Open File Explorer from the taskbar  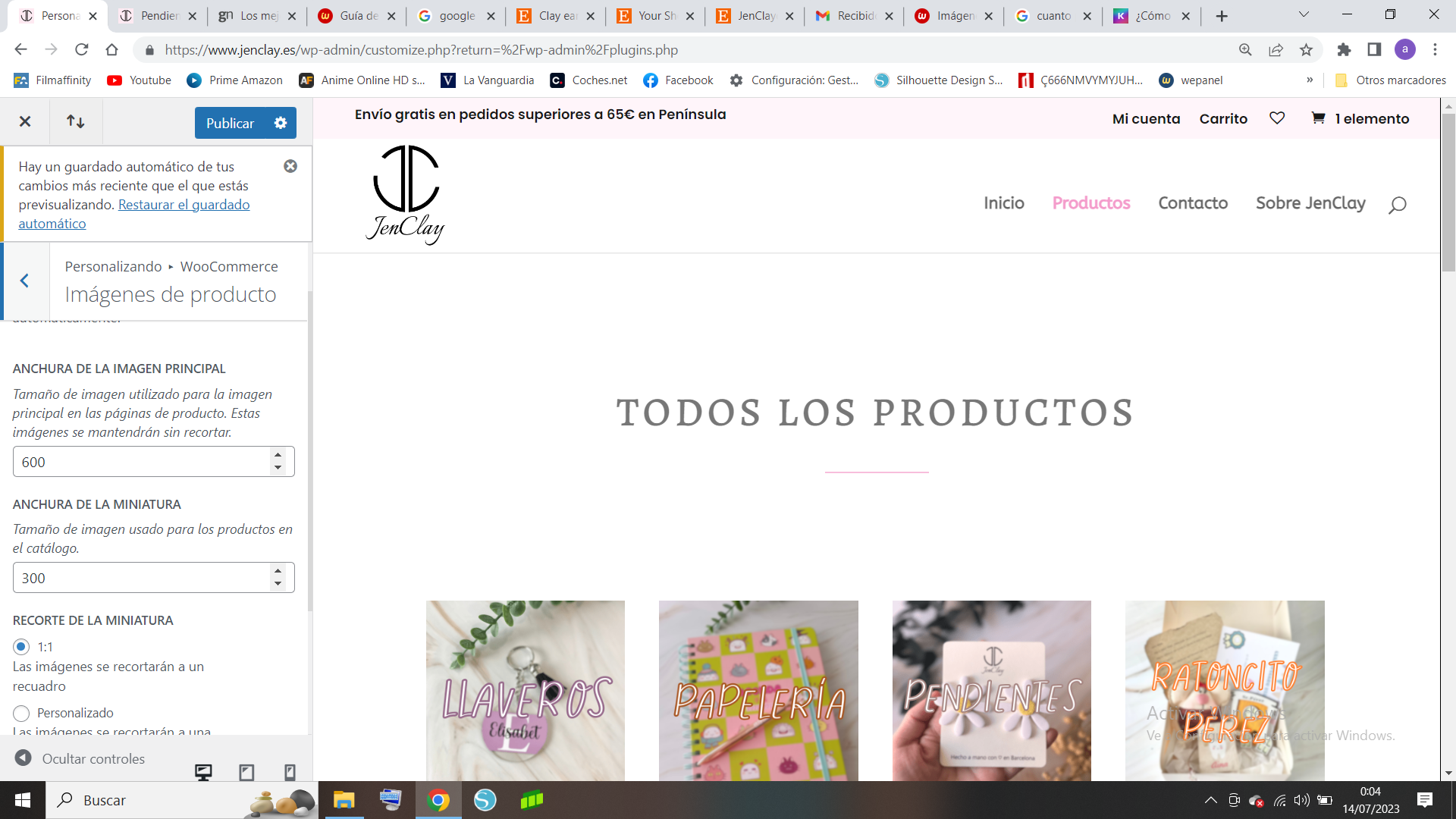tap(344, 800)
